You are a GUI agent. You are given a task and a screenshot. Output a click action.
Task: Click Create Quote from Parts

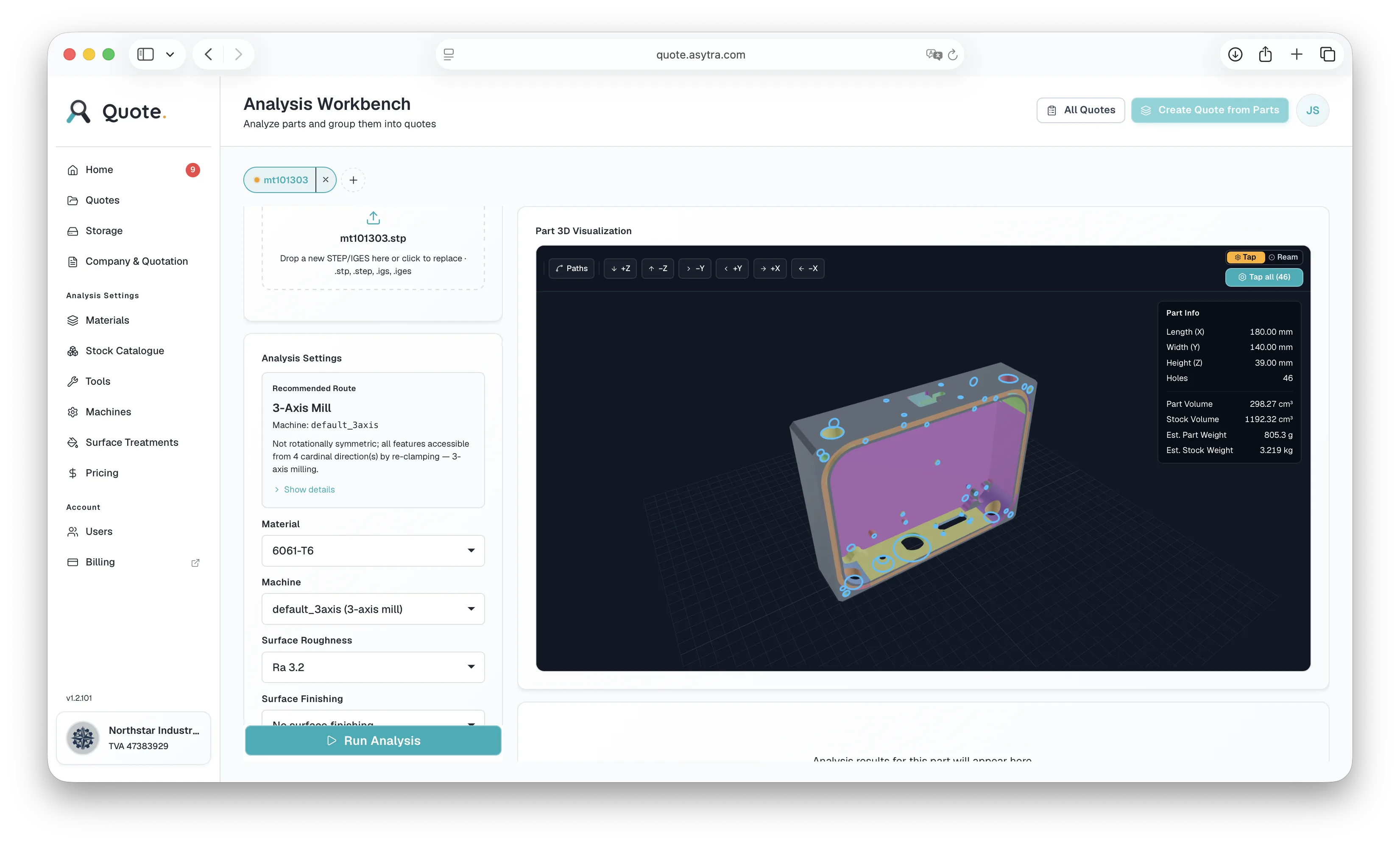tap(1210, 110)
